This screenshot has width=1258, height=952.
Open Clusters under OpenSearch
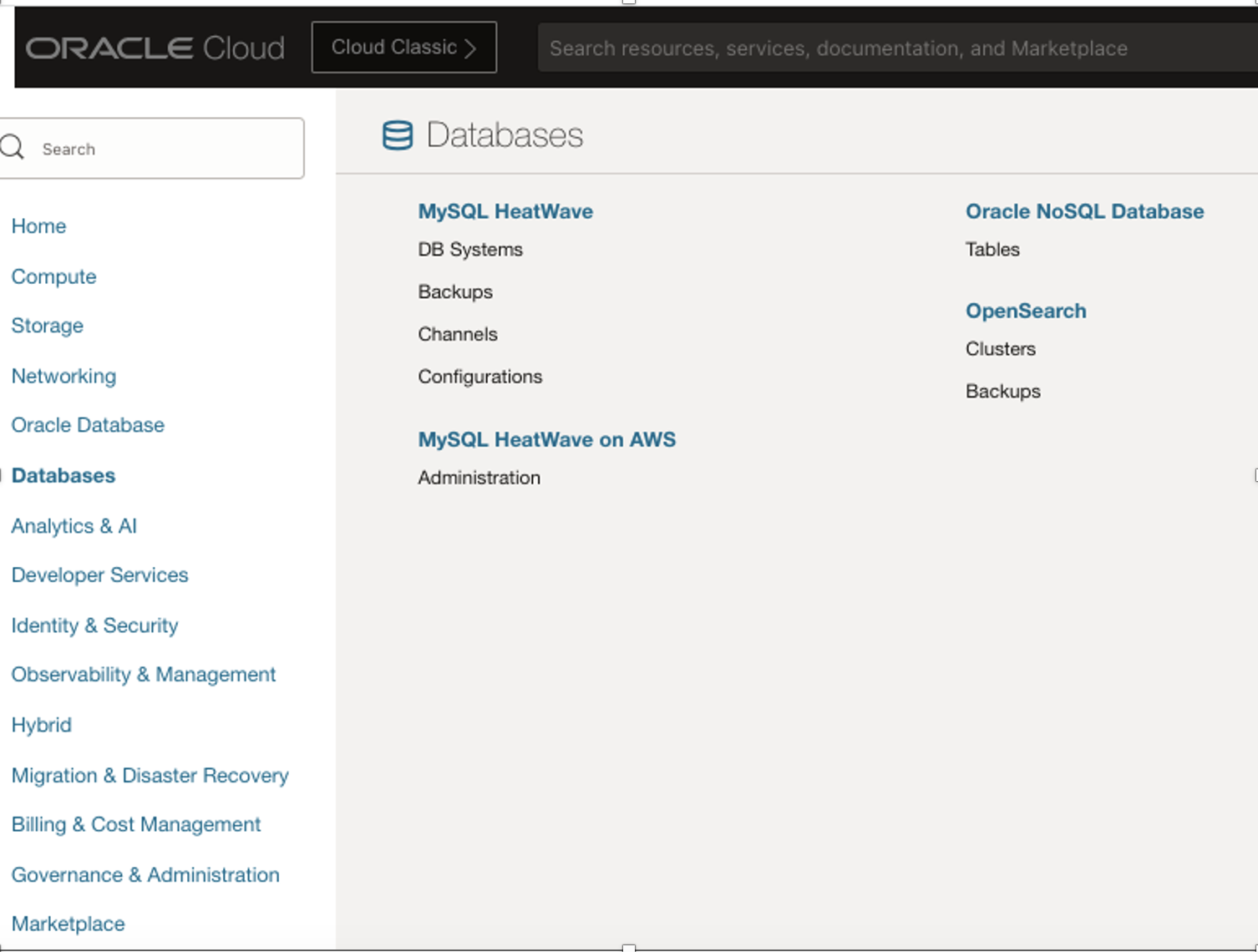click(1001, 349)
